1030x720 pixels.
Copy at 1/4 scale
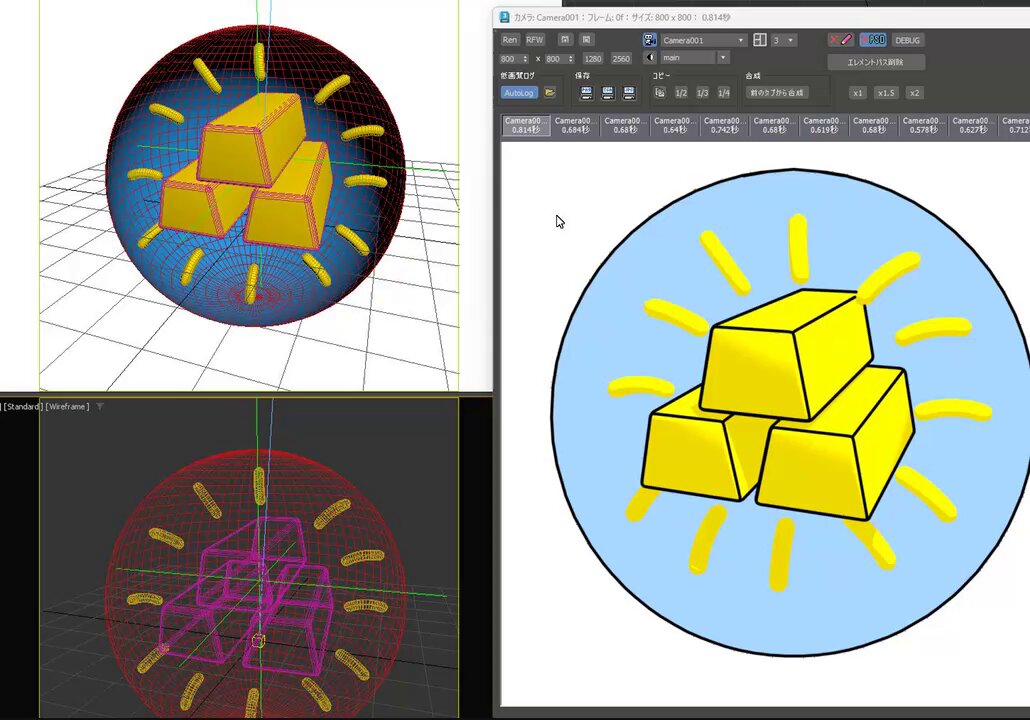[724, 93]
